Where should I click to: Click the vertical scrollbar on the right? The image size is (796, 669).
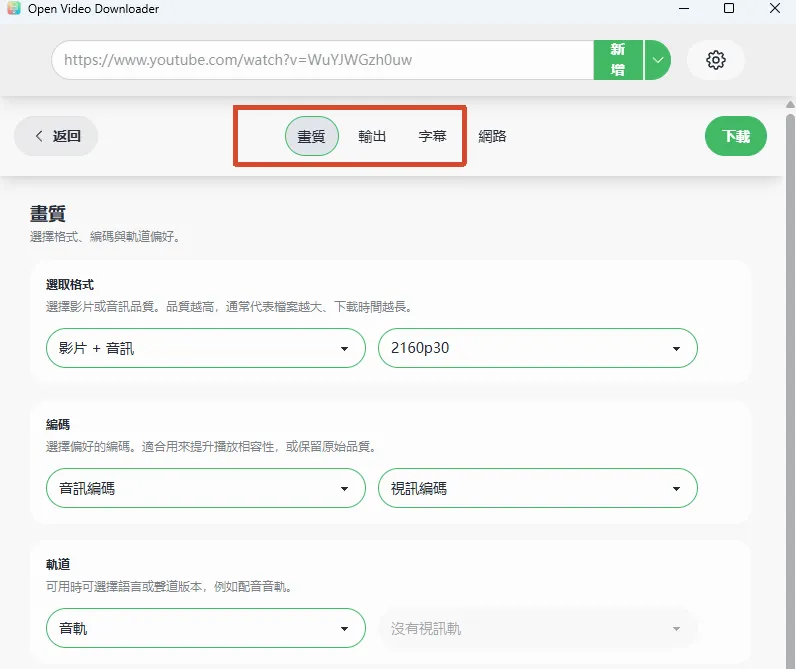(790, 391)
